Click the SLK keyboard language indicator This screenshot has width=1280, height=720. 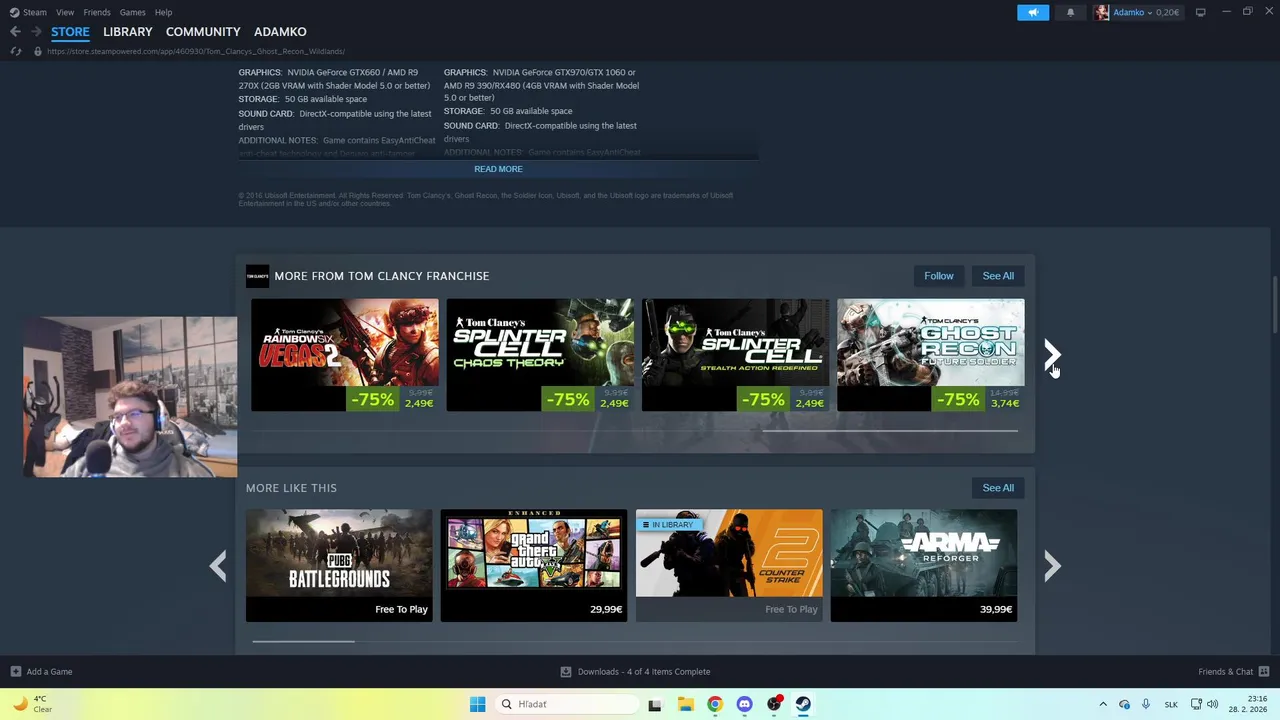pyautogui.click(x=1171, y=705)
